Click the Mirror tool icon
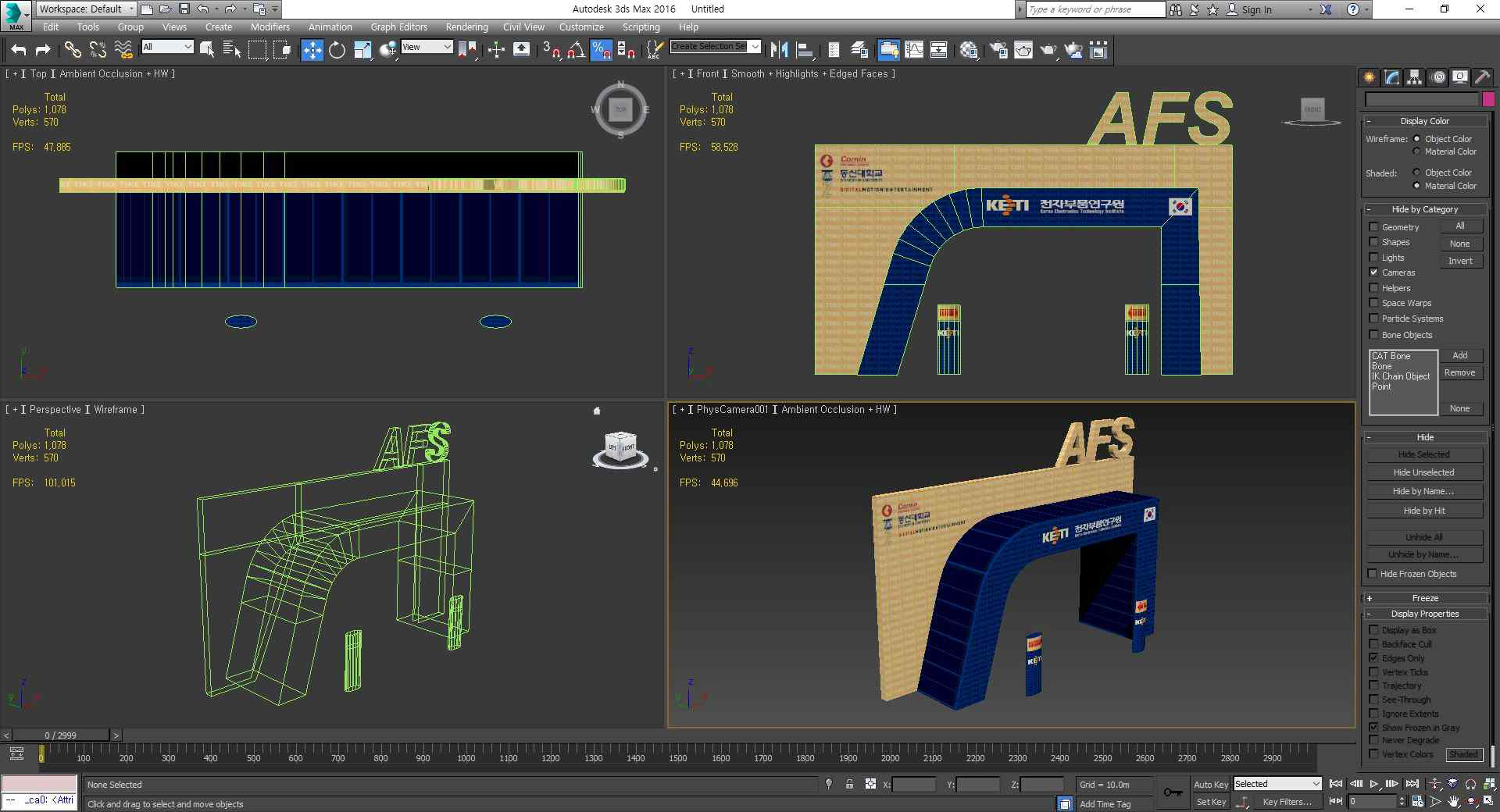1500x812 pixels. click(x=779, y=50)
